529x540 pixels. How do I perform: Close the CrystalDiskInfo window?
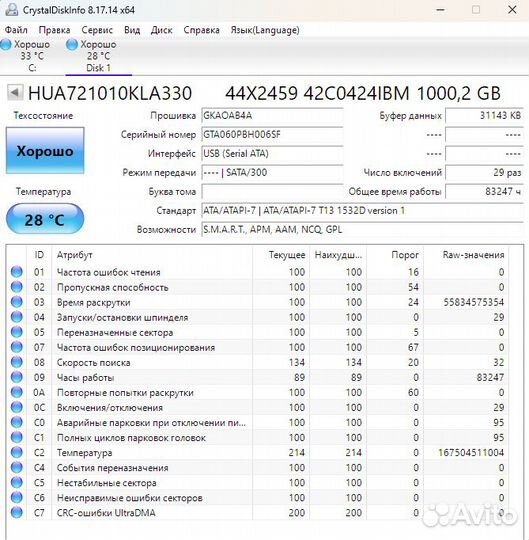tap(512, 10)
